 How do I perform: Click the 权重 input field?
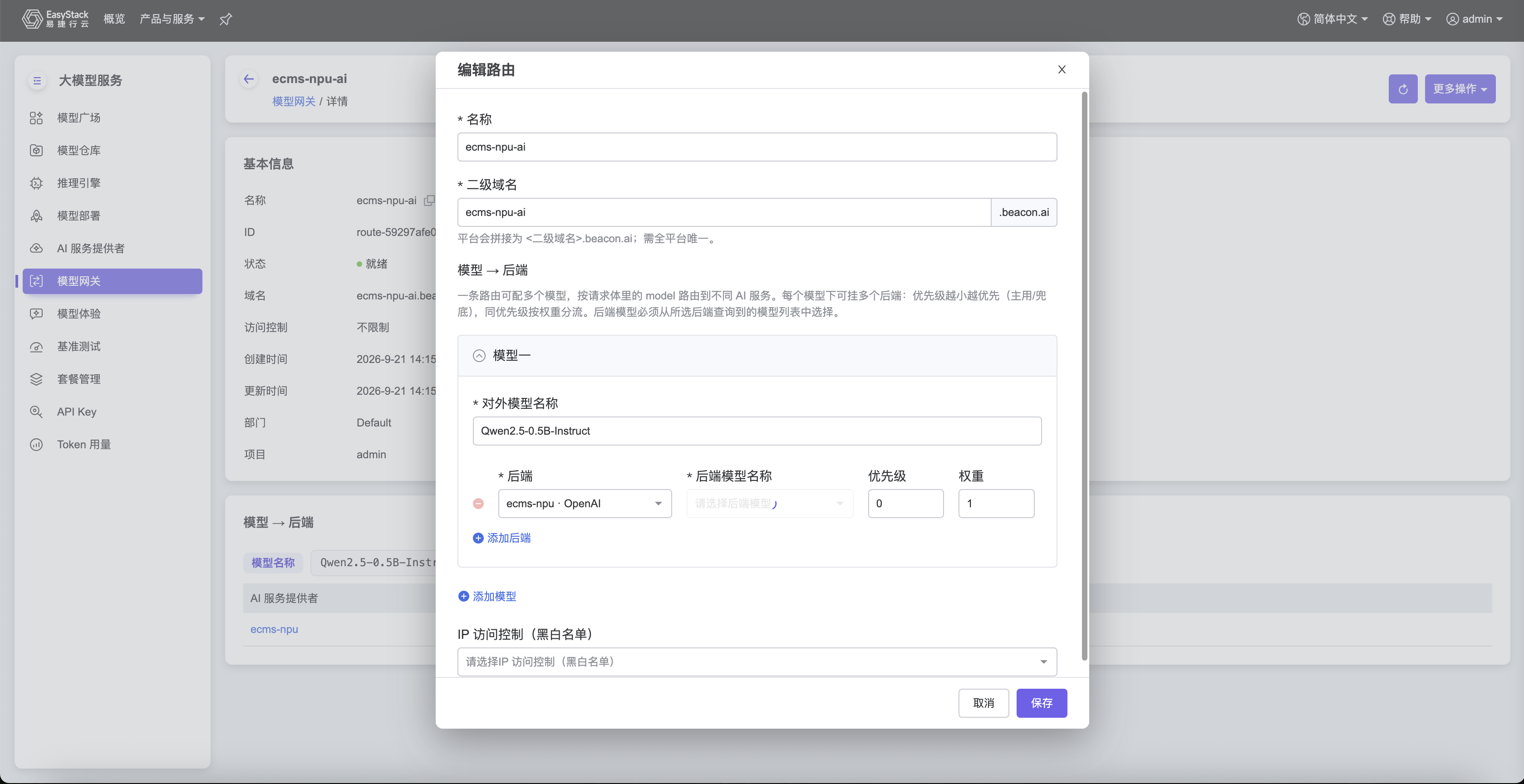pos(996,504)
